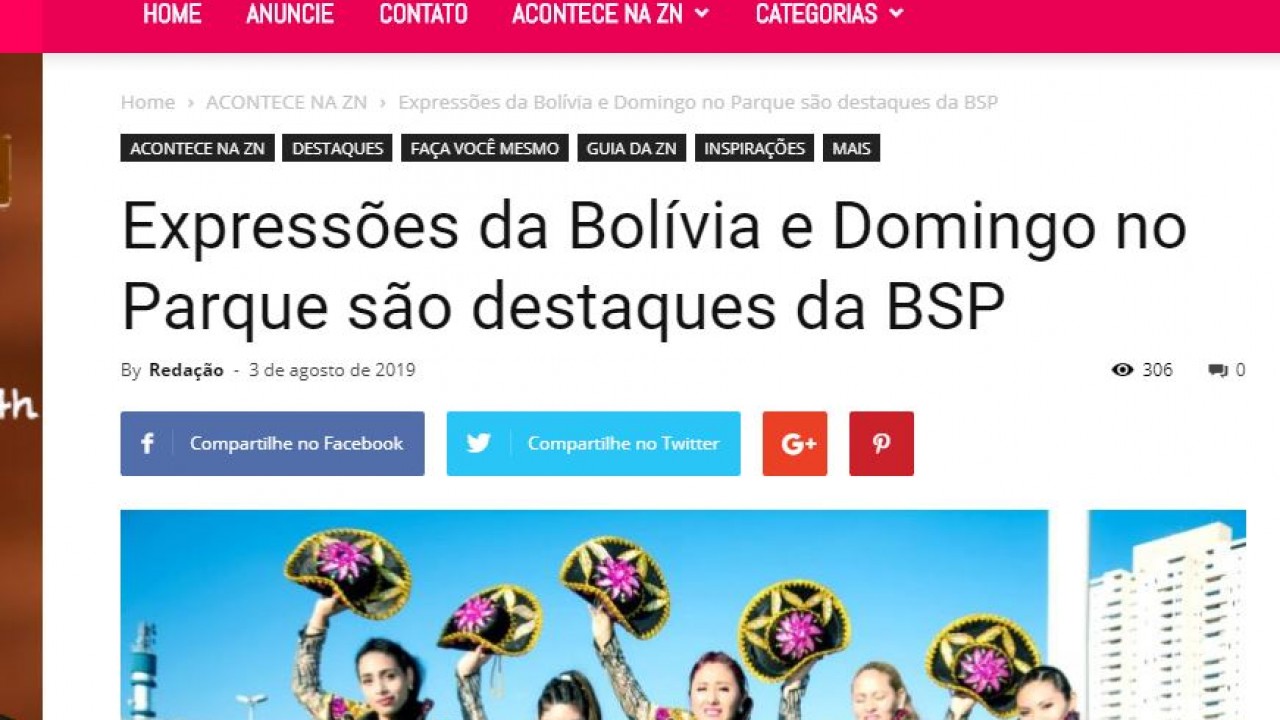The width and height of the screenshot is (1280, 720).
Task: Open the HOME menu item
Action: (172, 14)
